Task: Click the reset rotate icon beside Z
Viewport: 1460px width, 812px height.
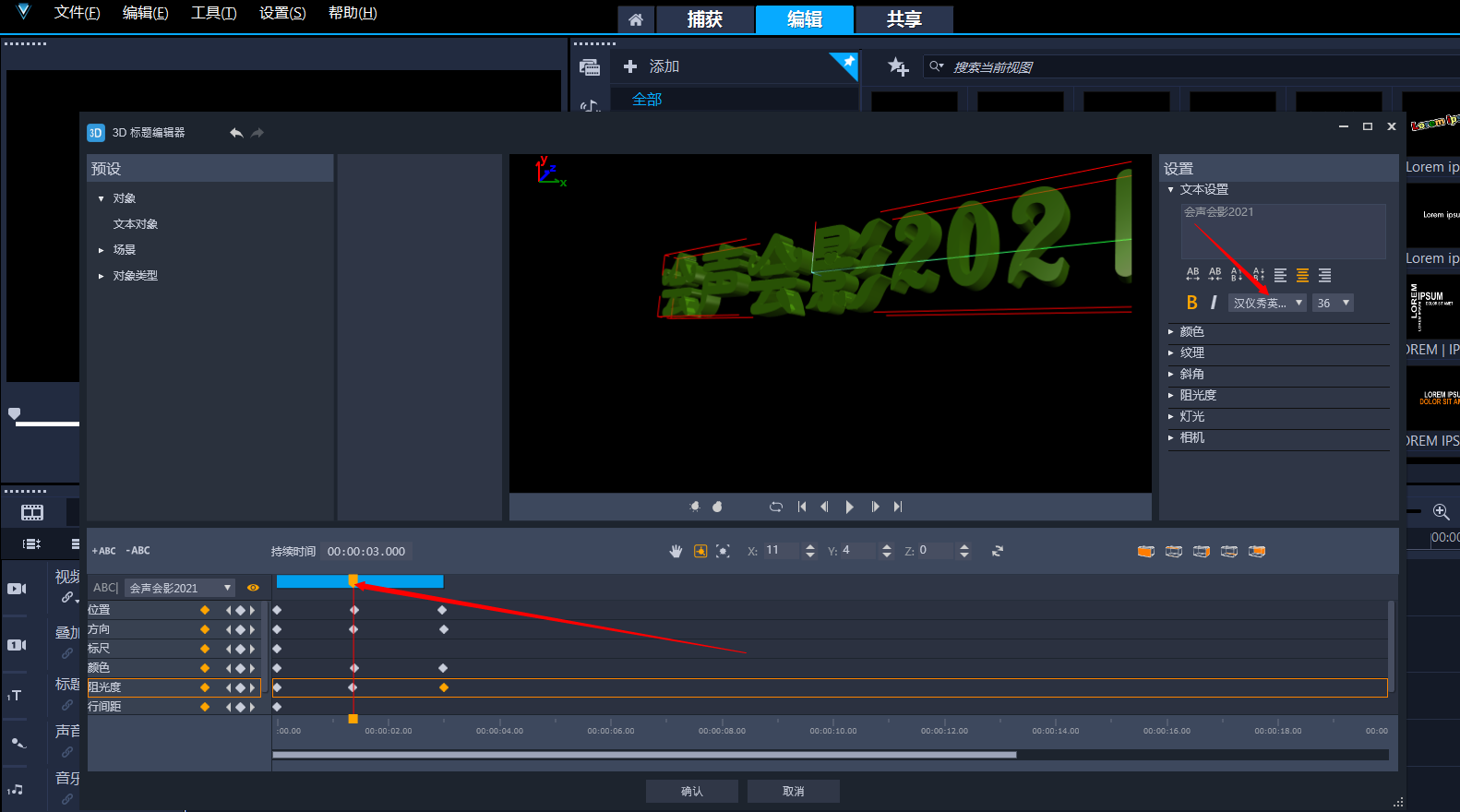Action: pyautogui.click(x=998, y=551)
